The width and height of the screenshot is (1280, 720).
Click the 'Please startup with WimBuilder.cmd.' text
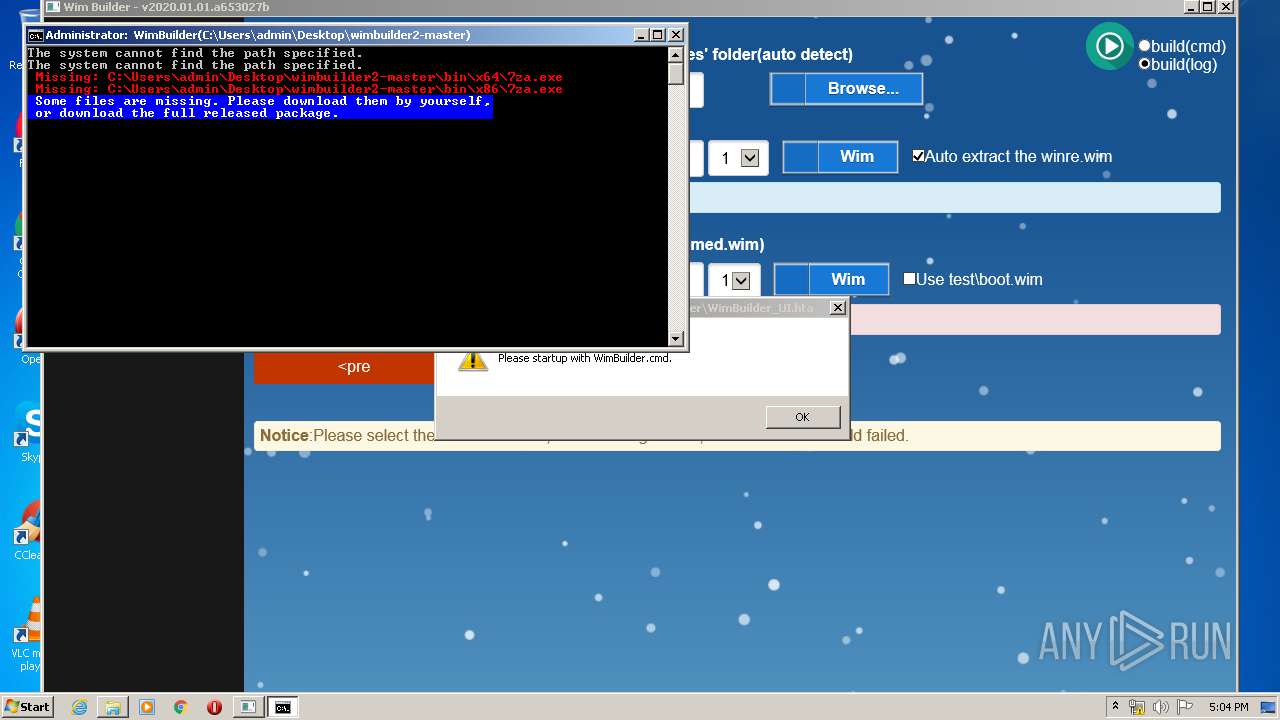(x=585, y=358)
